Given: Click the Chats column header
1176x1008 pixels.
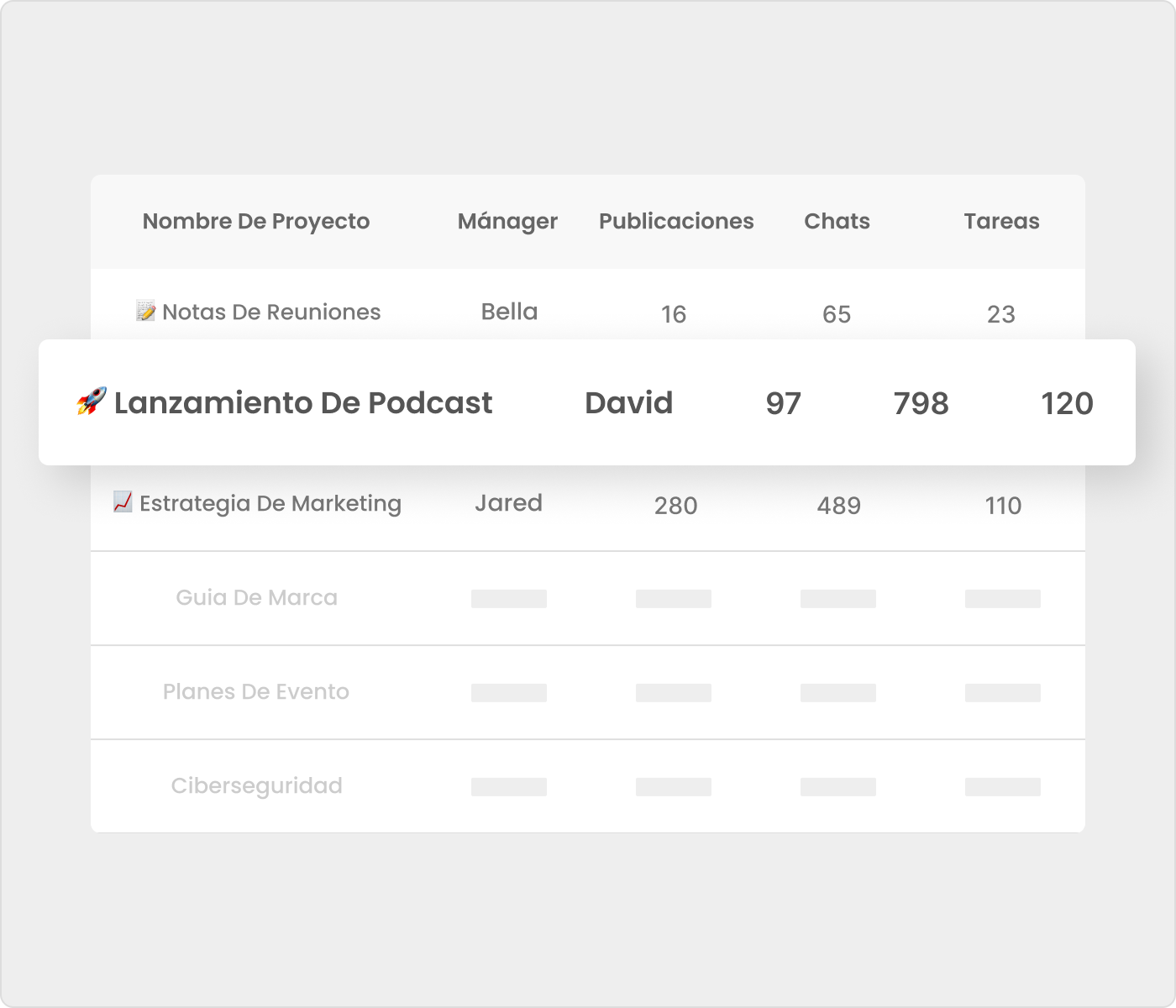Looking at the screenshot, I should [837, 221].
